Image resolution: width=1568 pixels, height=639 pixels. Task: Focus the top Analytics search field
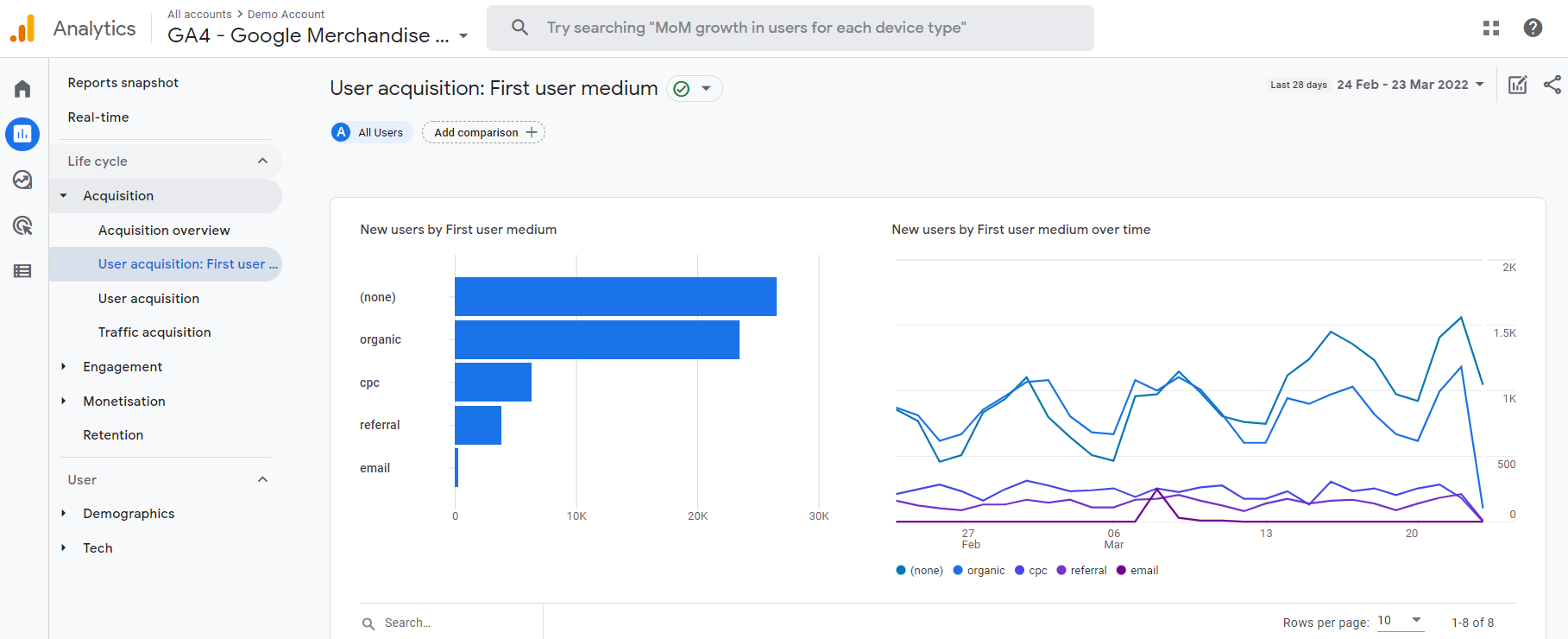click(790, 28)
